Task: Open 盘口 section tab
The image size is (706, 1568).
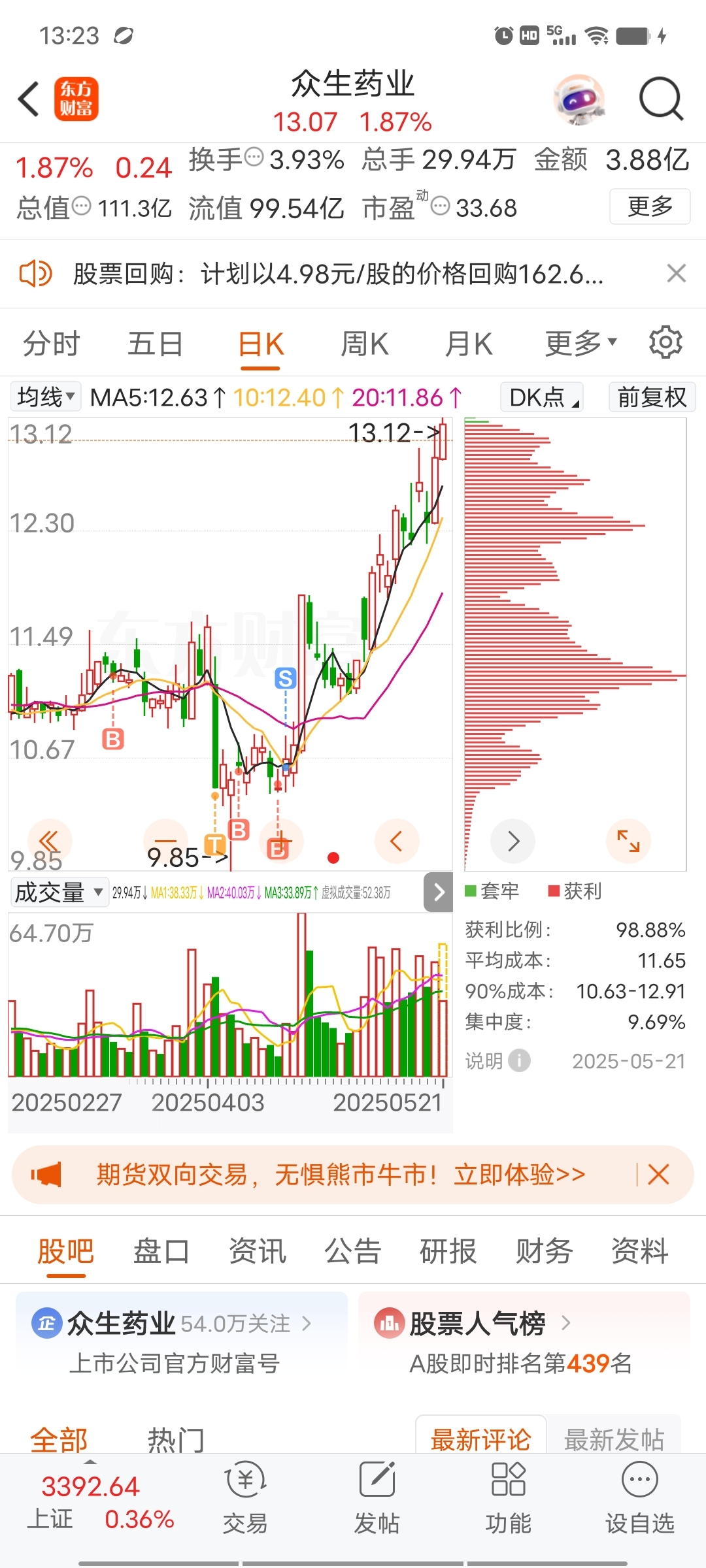Action: (x=161, y=1251)
